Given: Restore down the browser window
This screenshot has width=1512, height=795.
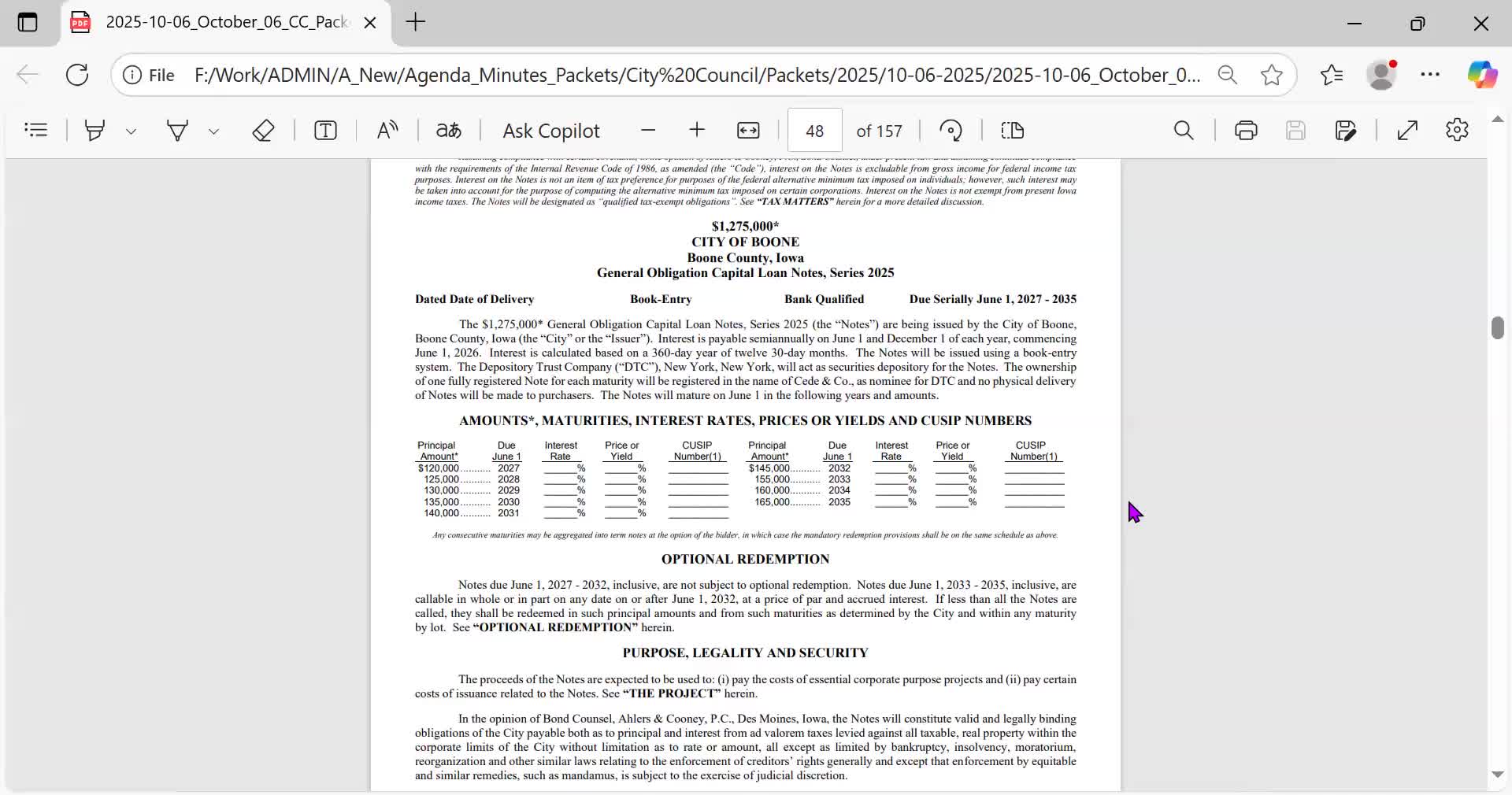Looking at the screenshot, I should 1417,23.
